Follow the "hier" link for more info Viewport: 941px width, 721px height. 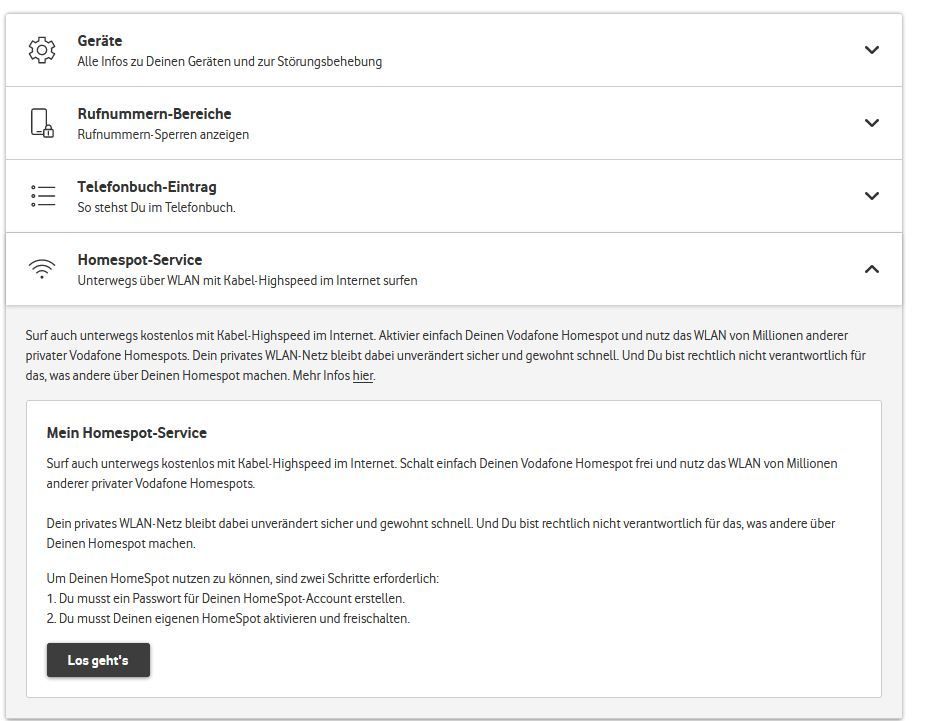click(362, 376)
